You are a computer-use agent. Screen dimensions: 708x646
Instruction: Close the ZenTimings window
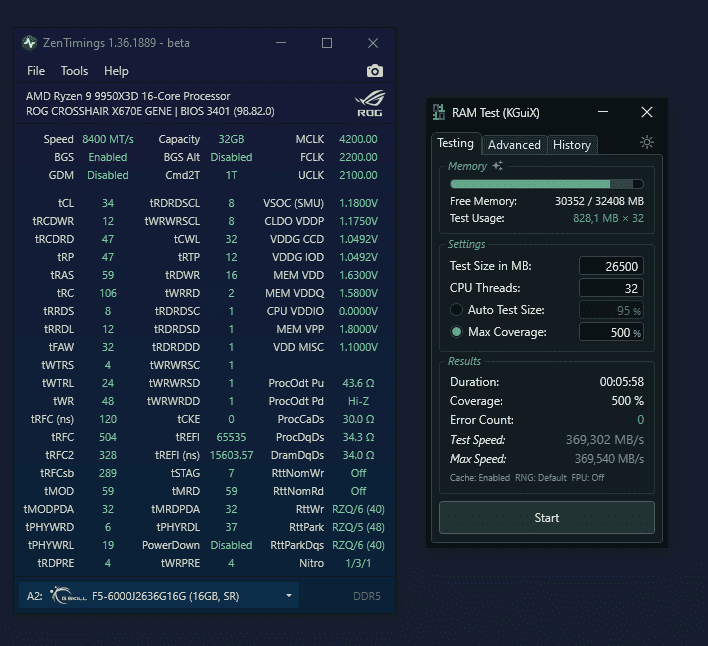tap(373, 43)
